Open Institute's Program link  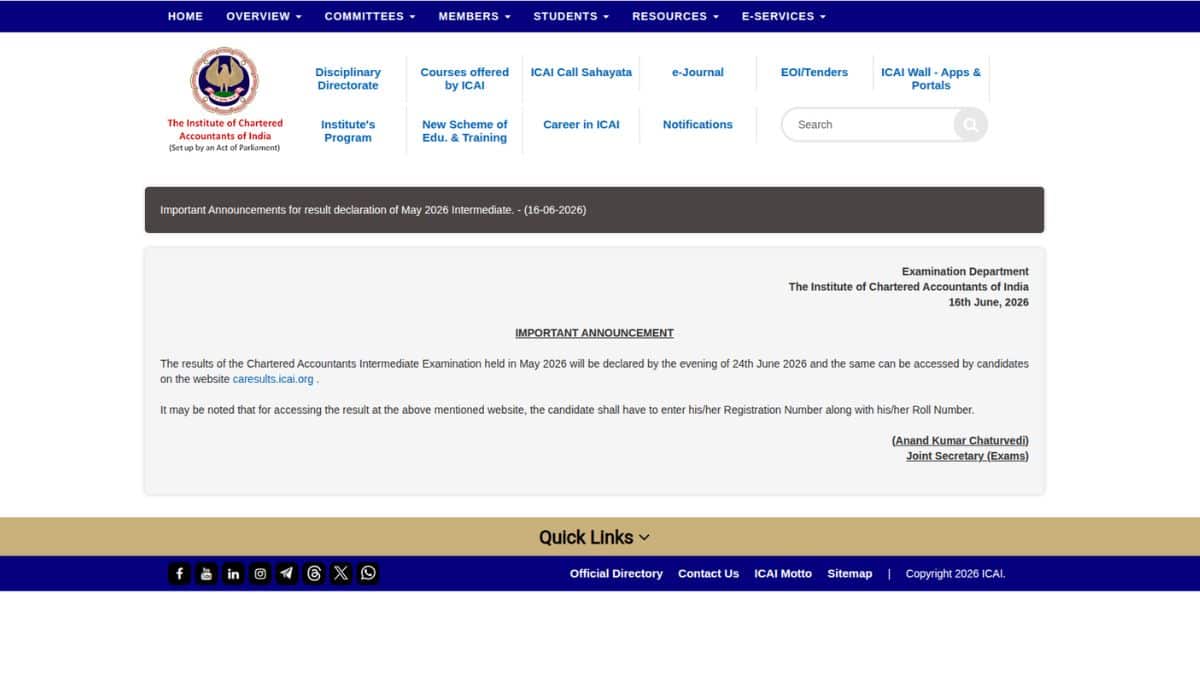tap(348, 131)
